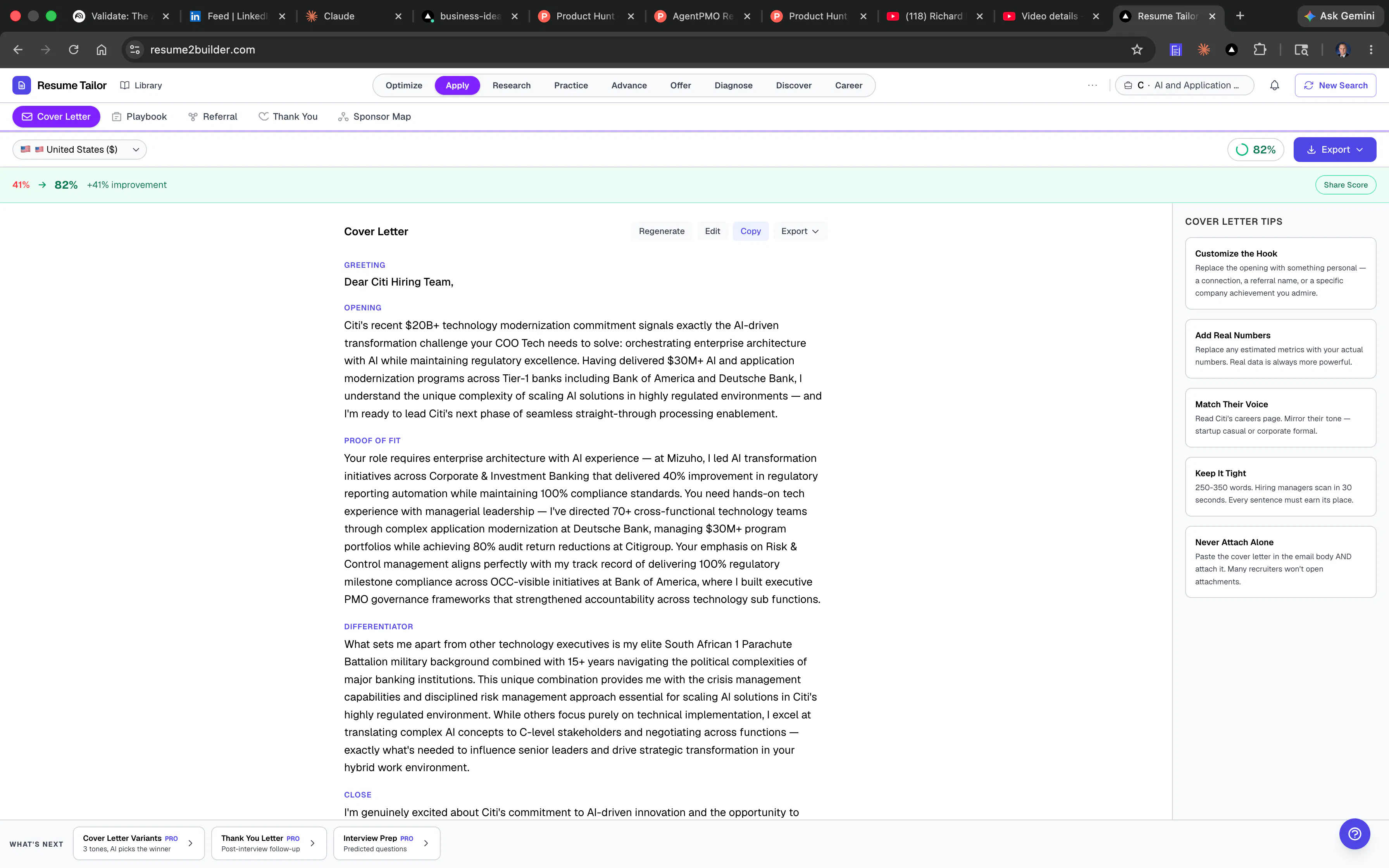1389x868 pixels.
Task: Reload the page with refresh icon
Action: pyautogui.click(x=74, y=50)
